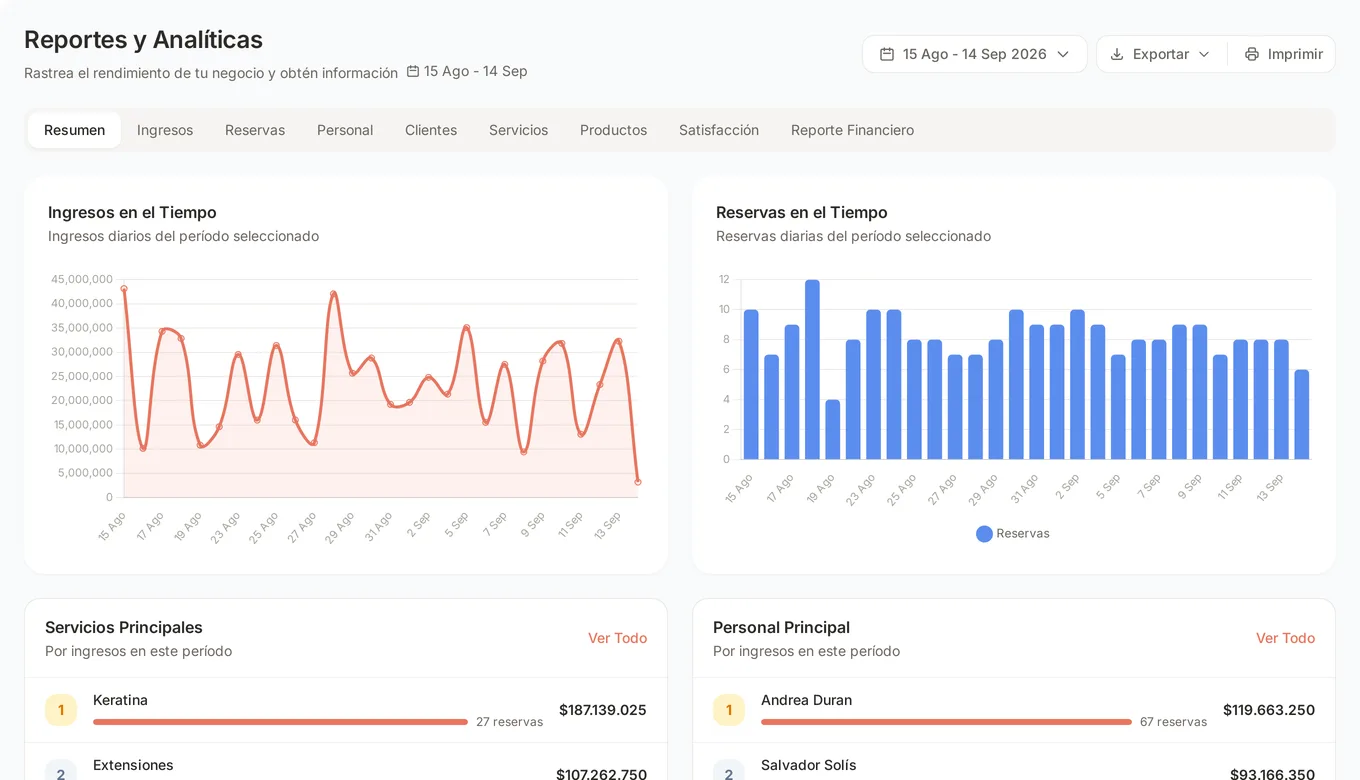This screenshot has height=780, width=1360.
Task: Click the Andrea Duran staff name
Action: coord(806,700)
